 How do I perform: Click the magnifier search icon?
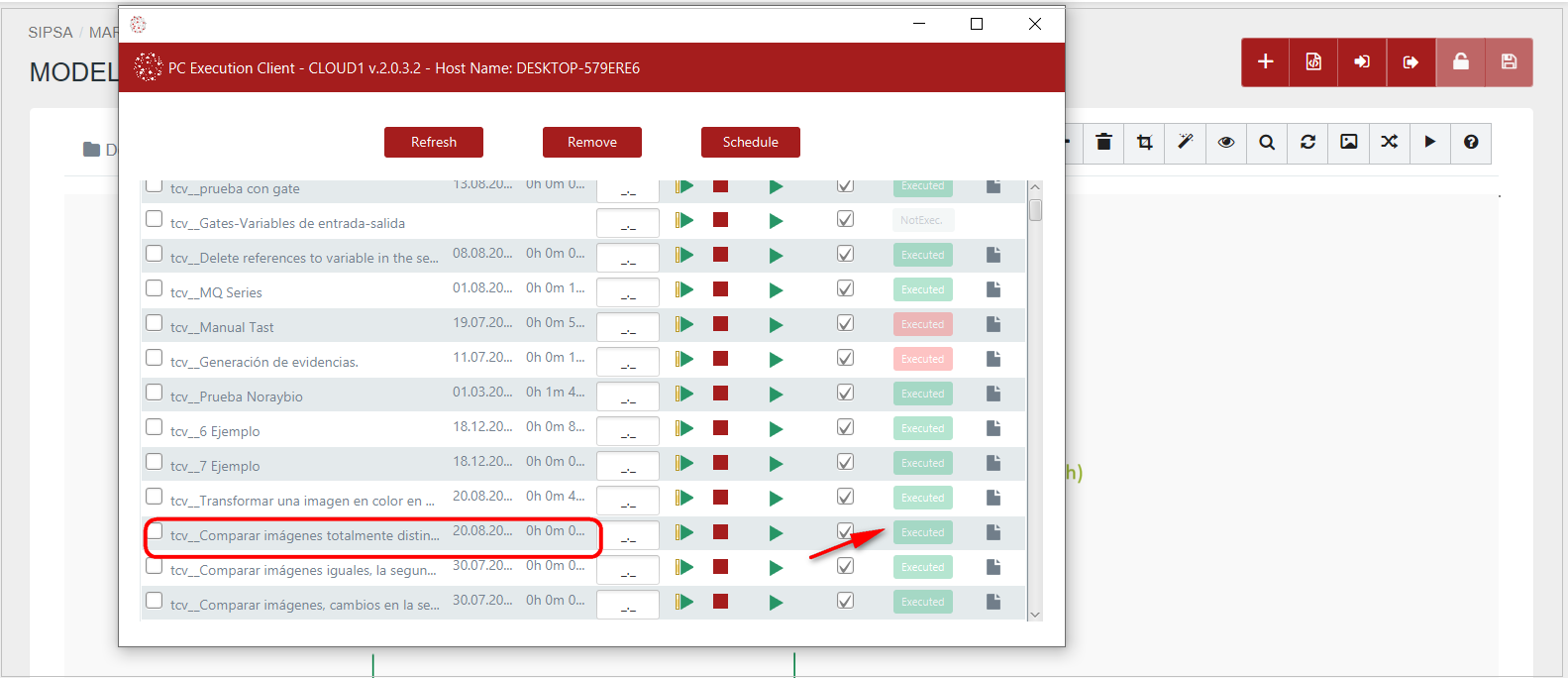point(1267,143)
